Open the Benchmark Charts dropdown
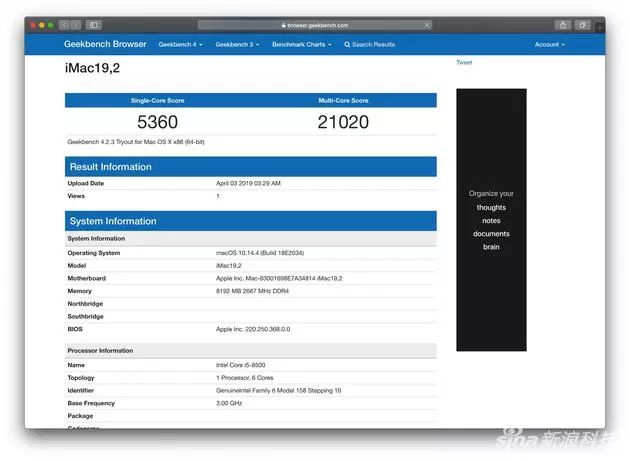Image resolution: width=630 pixels, height=461 pixels. tap(302, 45)
